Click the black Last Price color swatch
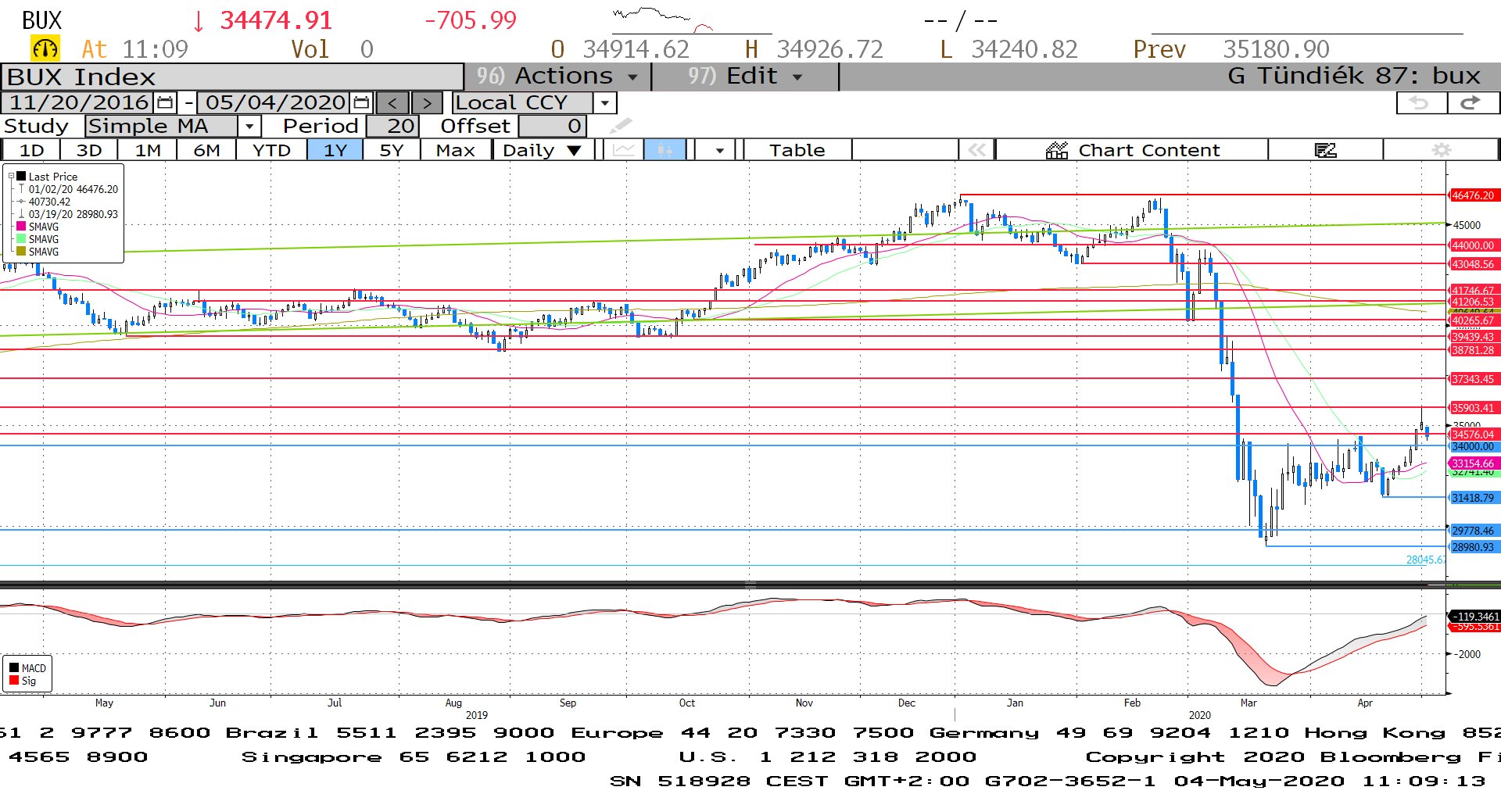 pos(22,177)
